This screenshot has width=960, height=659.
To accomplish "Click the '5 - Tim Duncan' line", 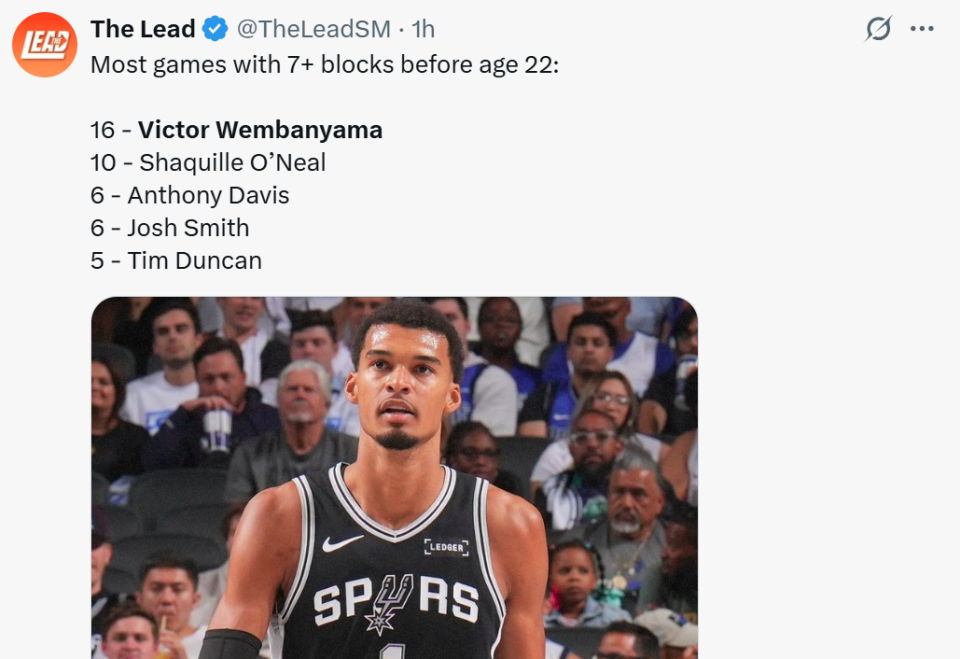I will click(176, 261).
